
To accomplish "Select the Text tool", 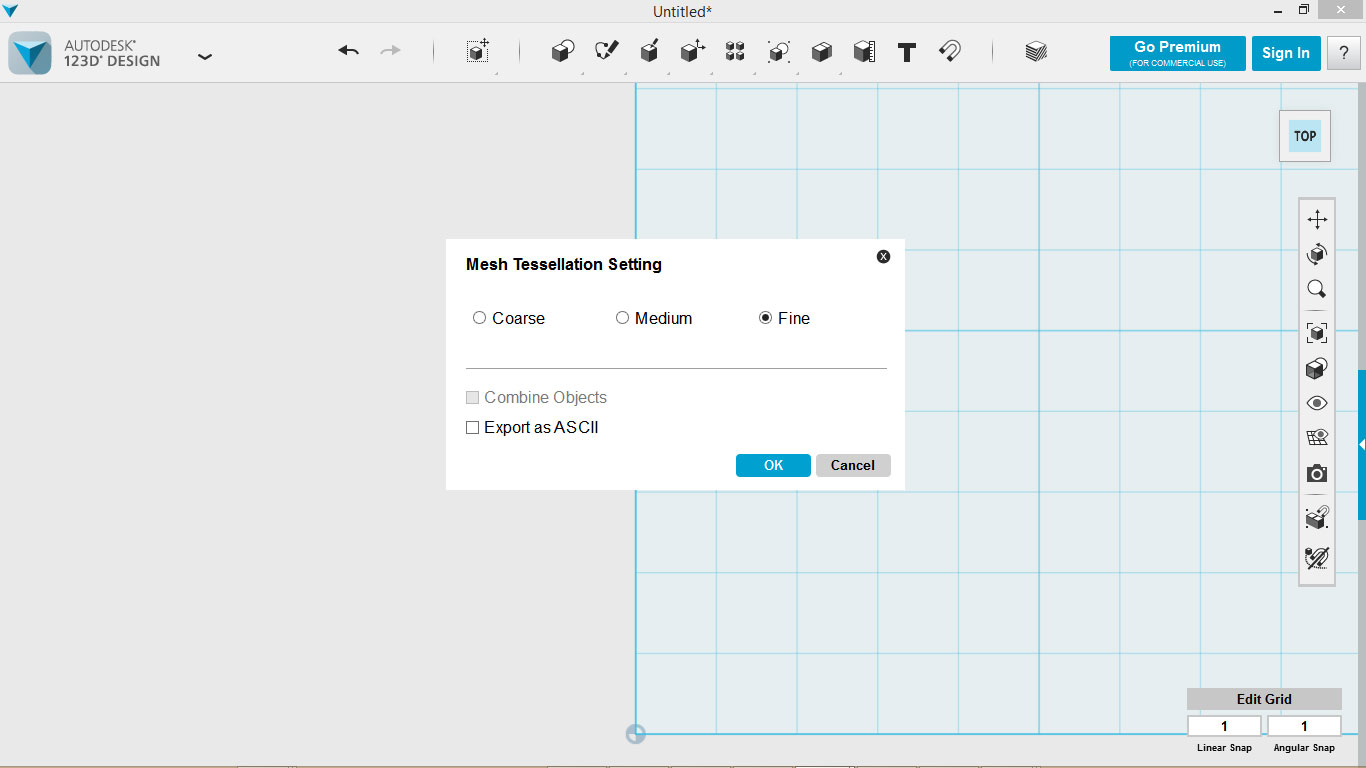I will 907,52.
